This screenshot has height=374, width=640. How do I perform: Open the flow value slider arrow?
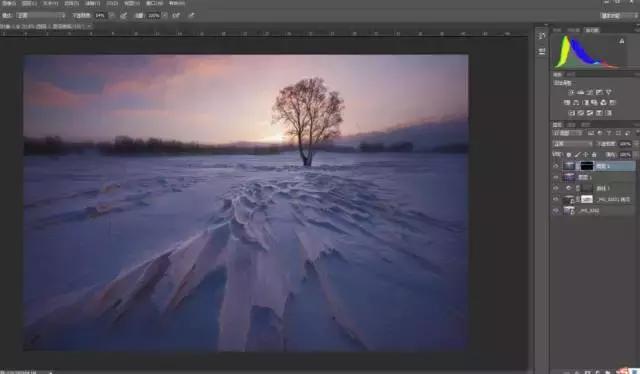[x=164, y=16]
